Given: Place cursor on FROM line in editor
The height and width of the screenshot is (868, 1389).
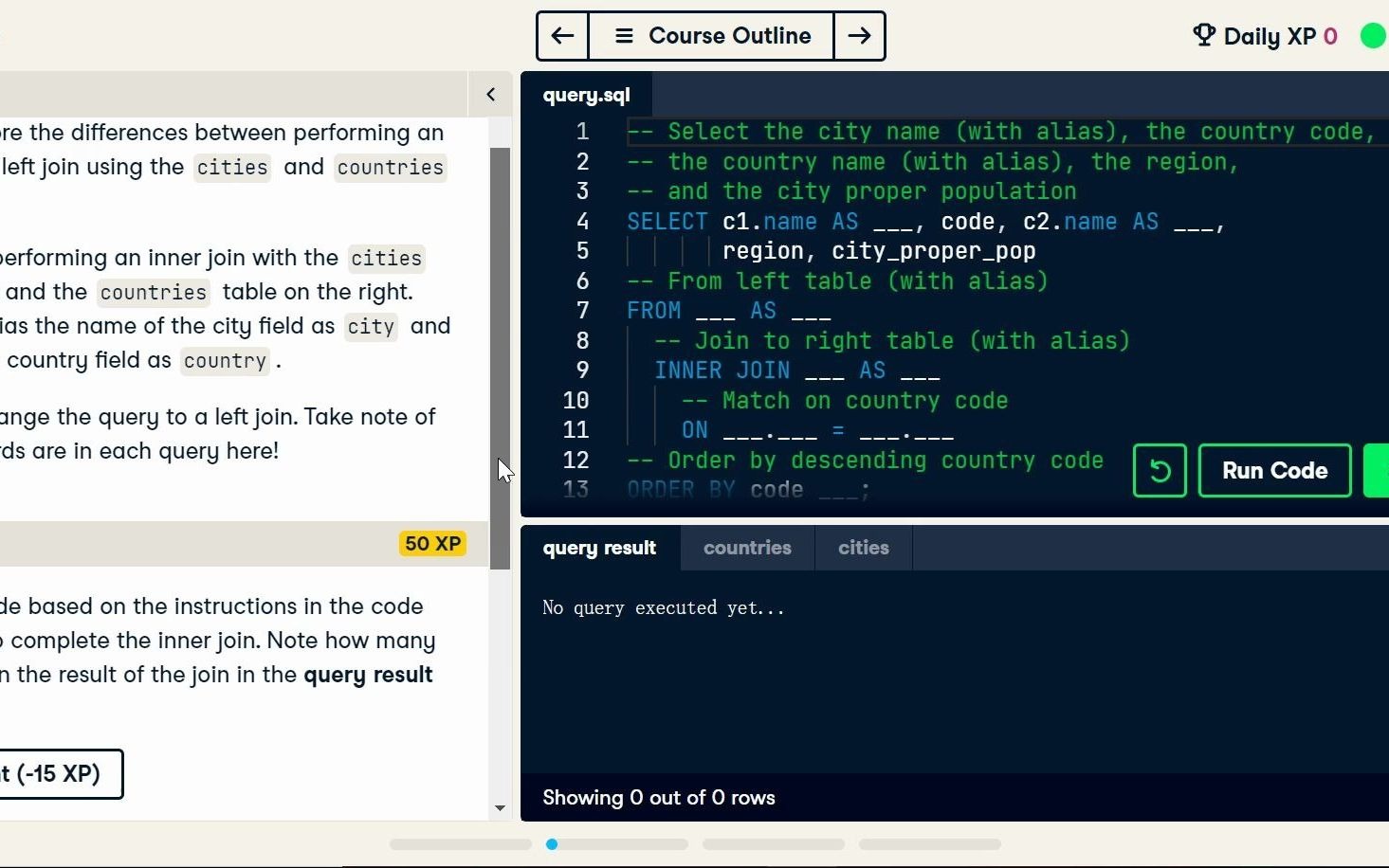Looking at the screenshot, I should point(728,311).
